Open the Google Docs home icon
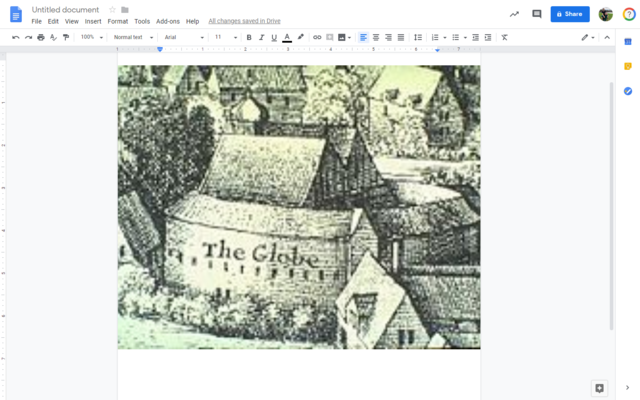This screenshot has width=640, height=400. tap(16, 14)
